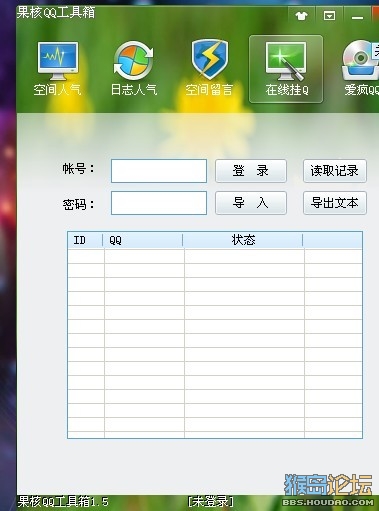Image resolution: width=379 pixels, height=511 pixels.
Task: Open the 爱疯QQ disc tool
Action: 361,68
